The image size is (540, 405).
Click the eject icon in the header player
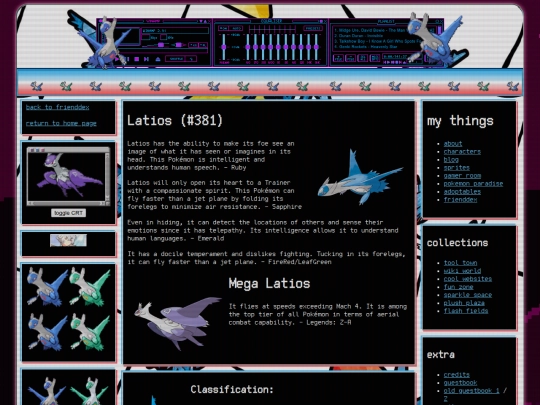pyautogui.click(x=158, y=59)
